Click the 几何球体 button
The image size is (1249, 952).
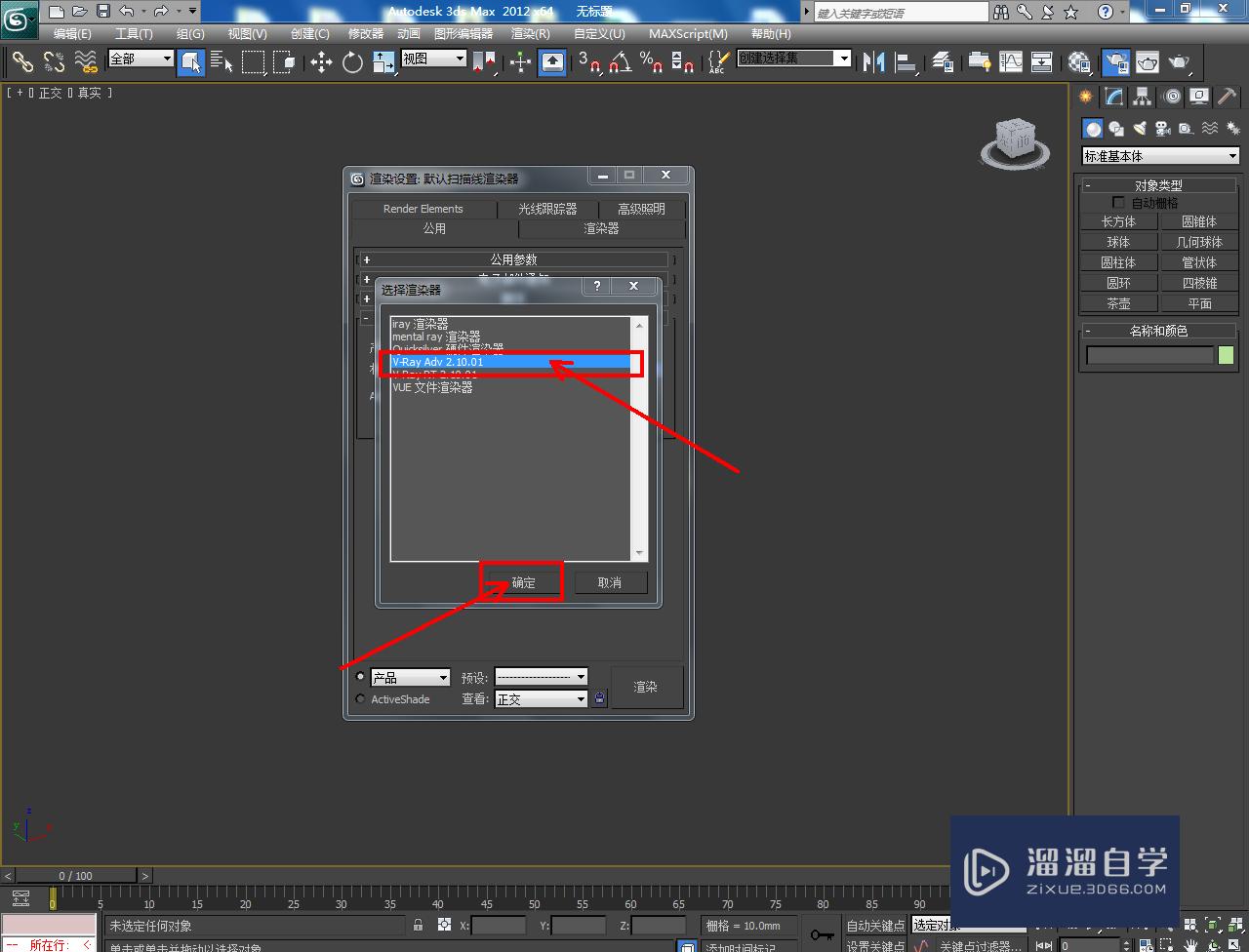click(x=1199, y=242)
